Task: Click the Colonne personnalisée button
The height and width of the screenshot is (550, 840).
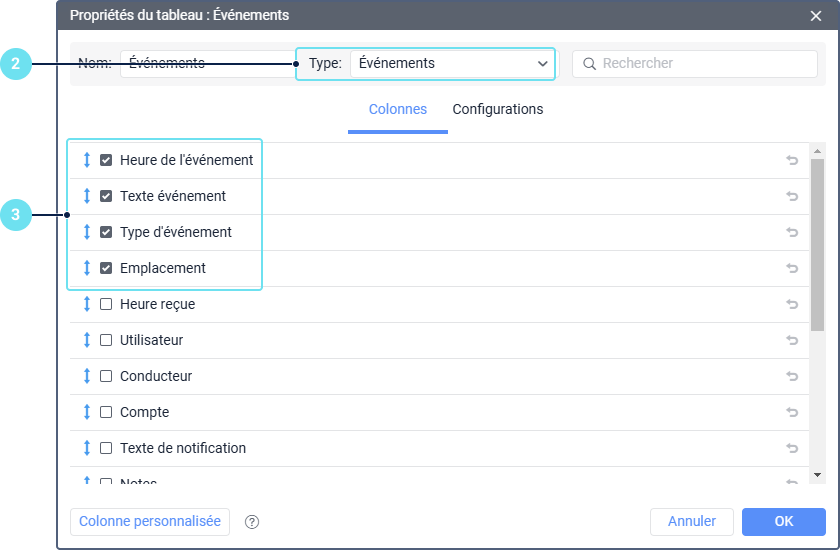Action: [150, 522]
